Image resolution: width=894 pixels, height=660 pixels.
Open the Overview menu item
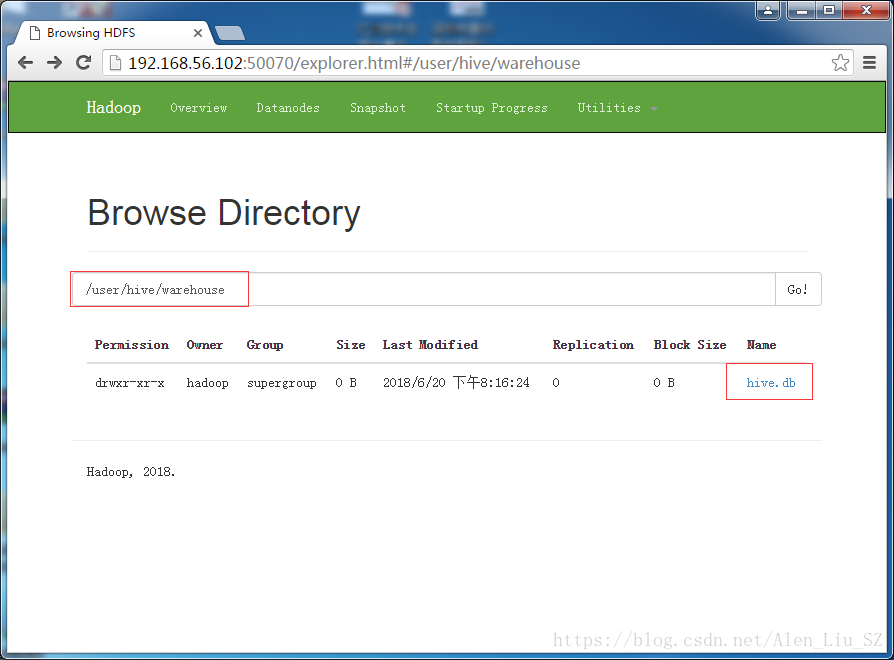(x=198, y=108)
